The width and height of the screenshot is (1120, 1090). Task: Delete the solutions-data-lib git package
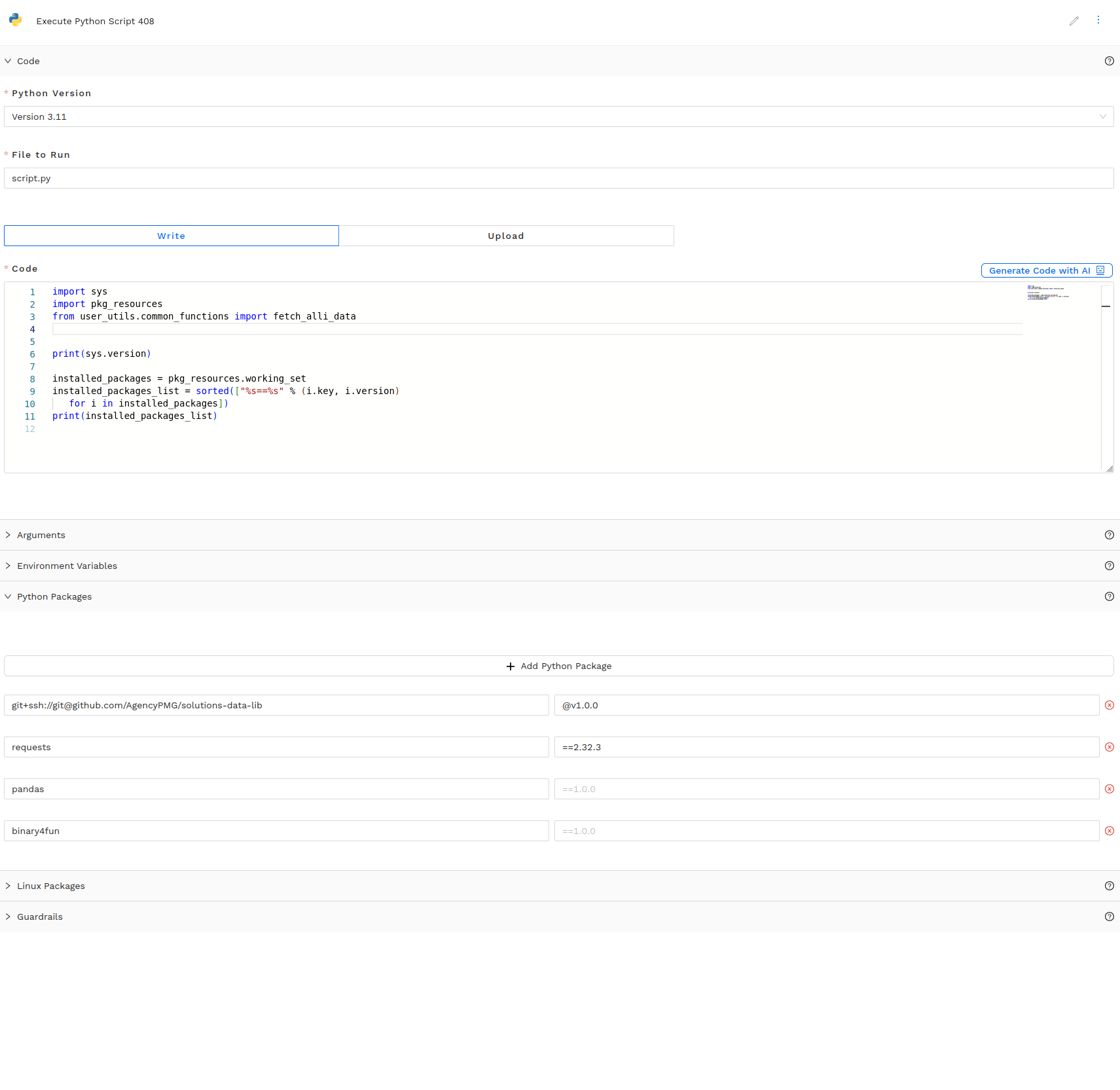tap(1109, 705)
